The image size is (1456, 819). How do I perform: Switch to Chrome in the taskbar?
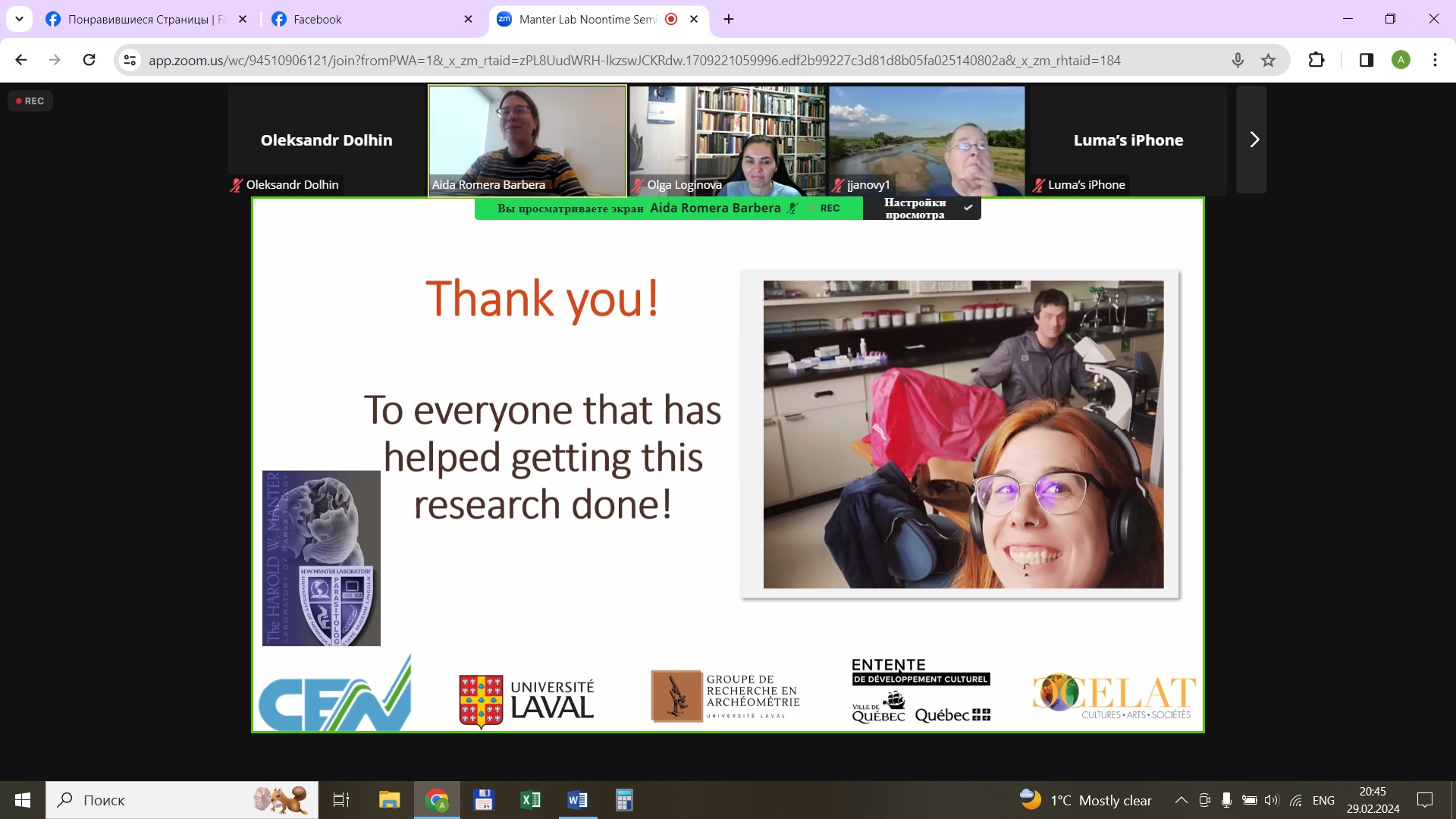coord(437,800)
